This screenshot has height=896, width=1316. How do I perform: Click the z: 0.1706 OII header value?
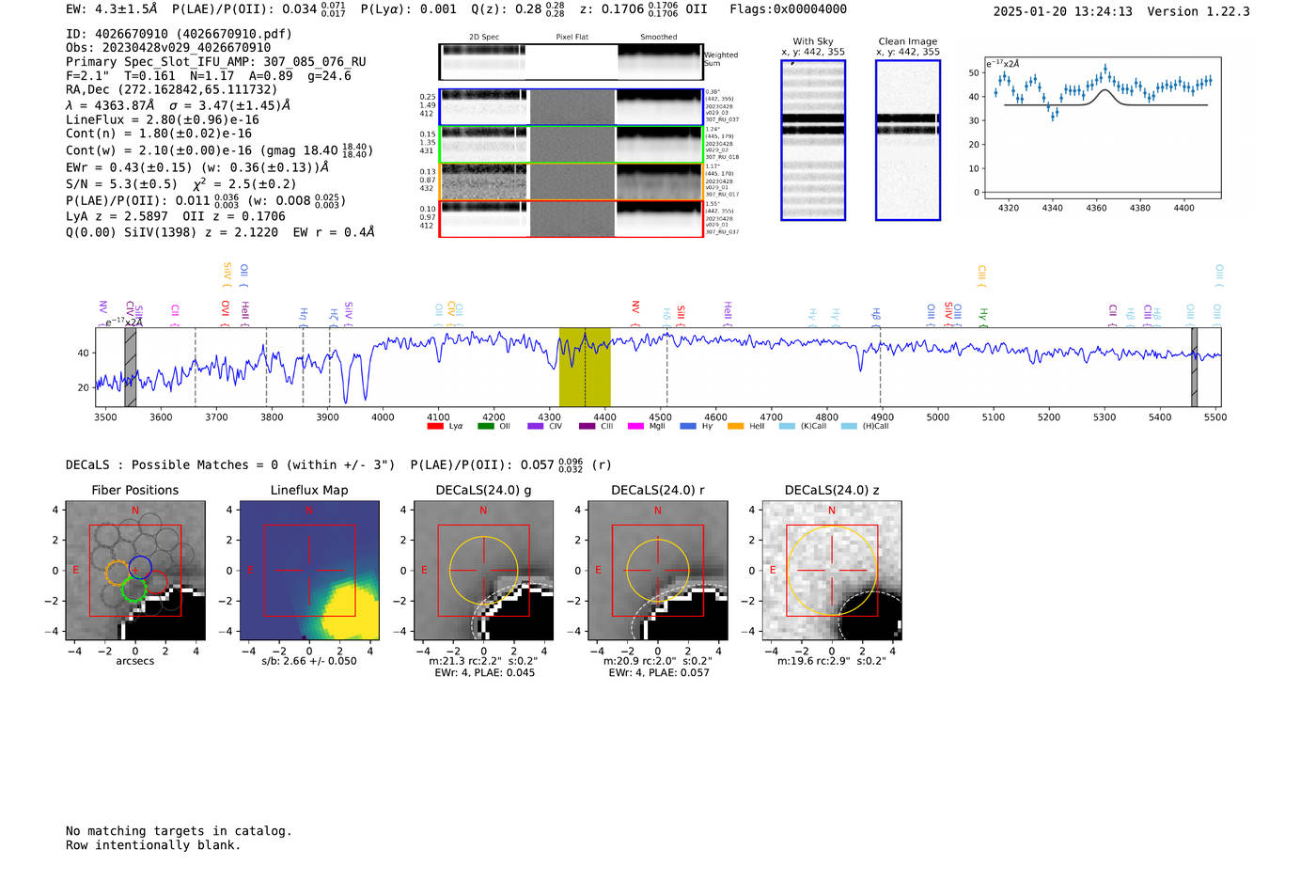tap(644, 9)
